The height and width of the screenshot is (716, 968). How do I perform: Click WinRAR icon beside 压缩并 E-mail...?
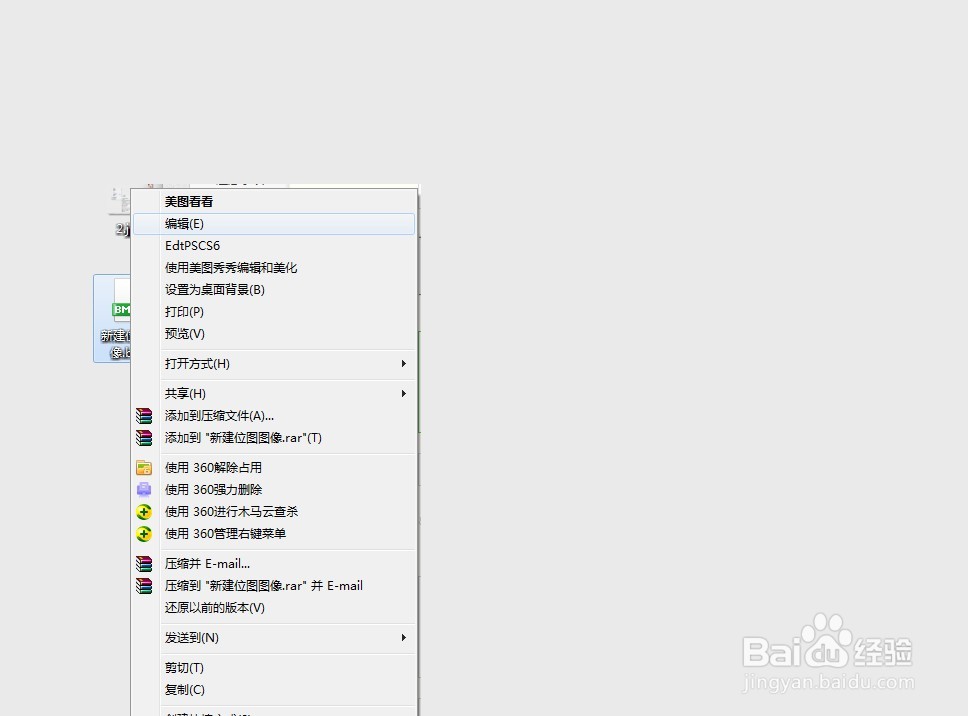tap(144, 564)
